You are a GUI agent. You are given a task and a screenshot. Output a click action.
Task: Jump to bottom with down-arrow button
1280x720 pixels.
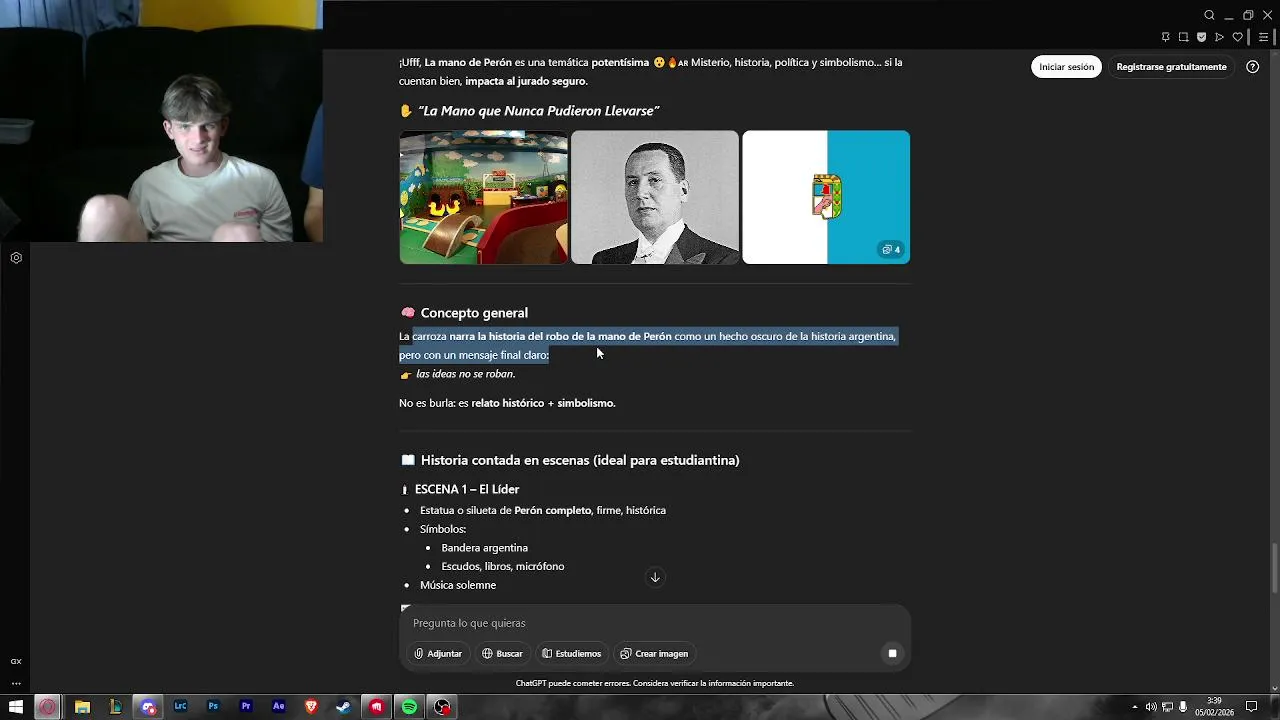click(x=655, y=577)
